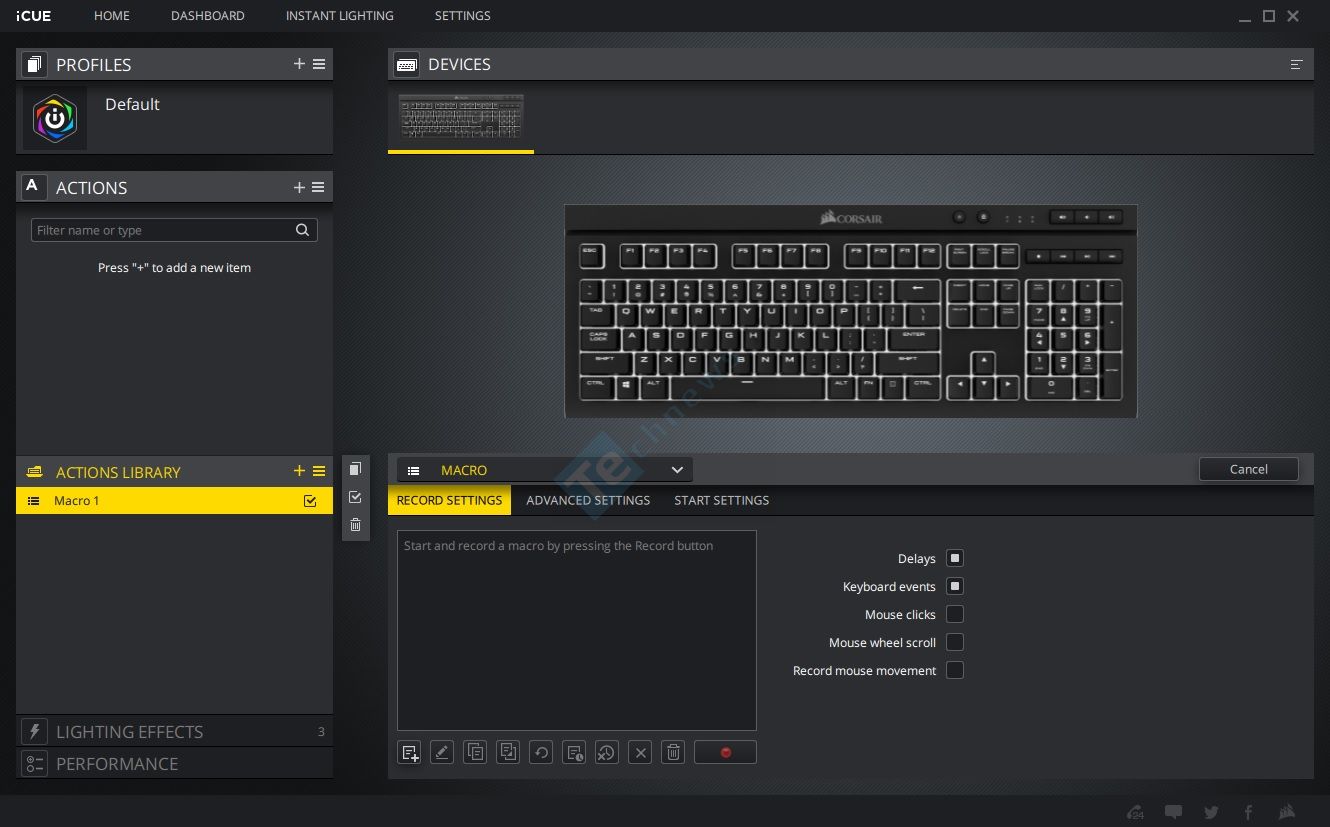
Task: Click the 24-hour support phone icon
Action: click(x=1135, y=812)
